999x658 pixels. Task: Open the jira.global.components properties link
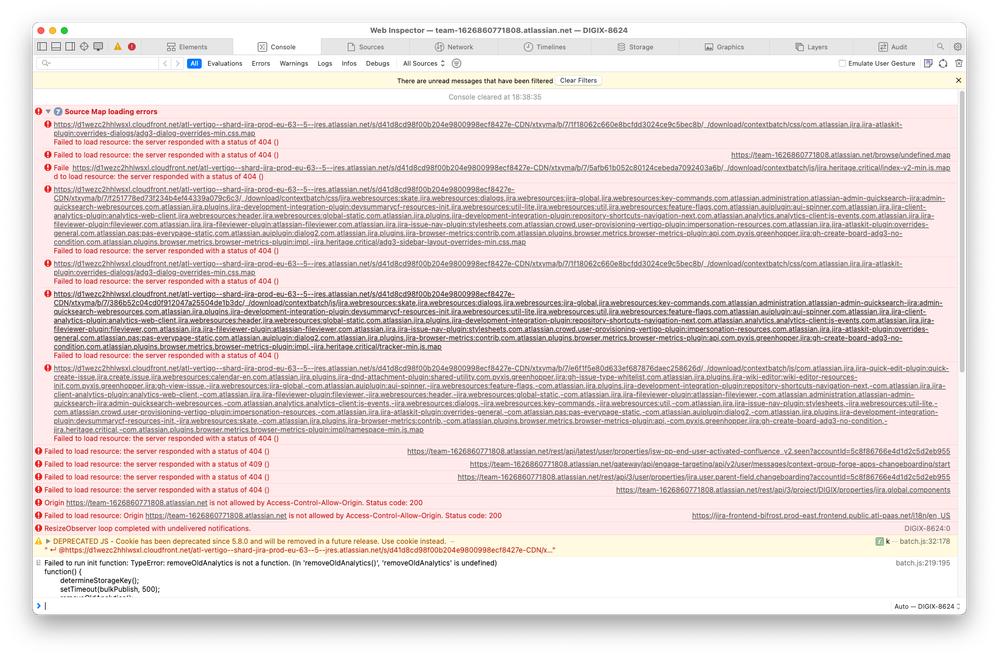(x=783, y=490)
